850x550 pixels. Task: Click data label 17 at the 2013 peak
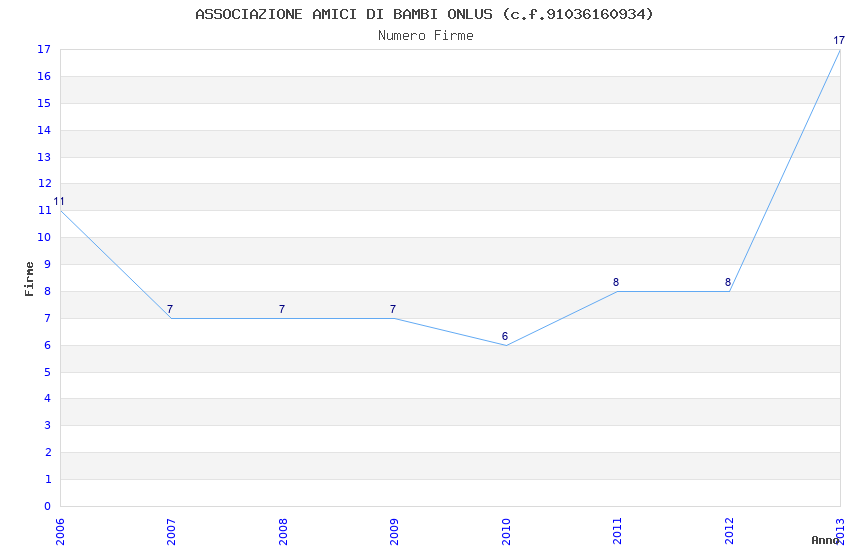tap(839, 41)
